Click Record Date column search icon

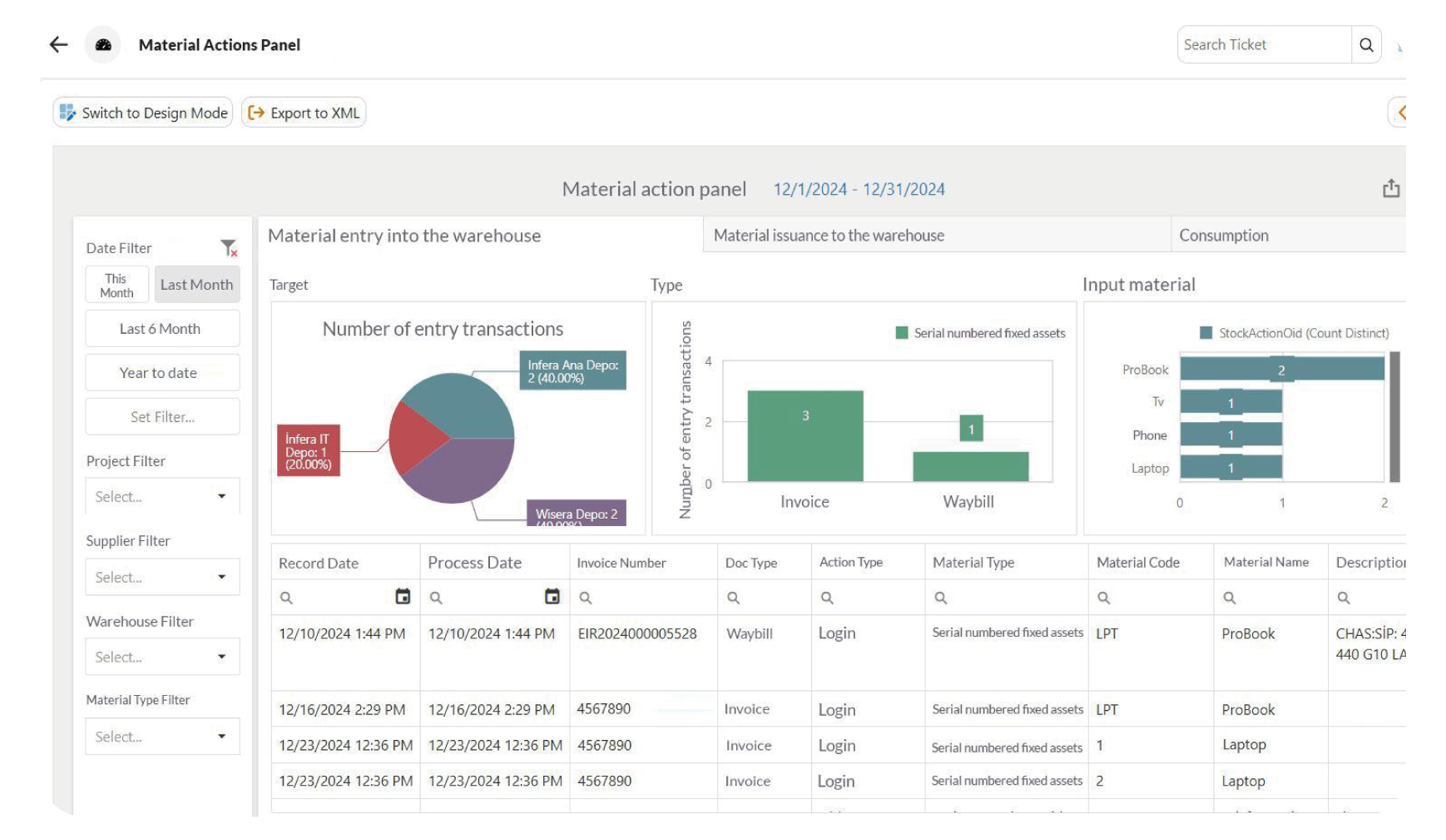click(x=286, y=598)
